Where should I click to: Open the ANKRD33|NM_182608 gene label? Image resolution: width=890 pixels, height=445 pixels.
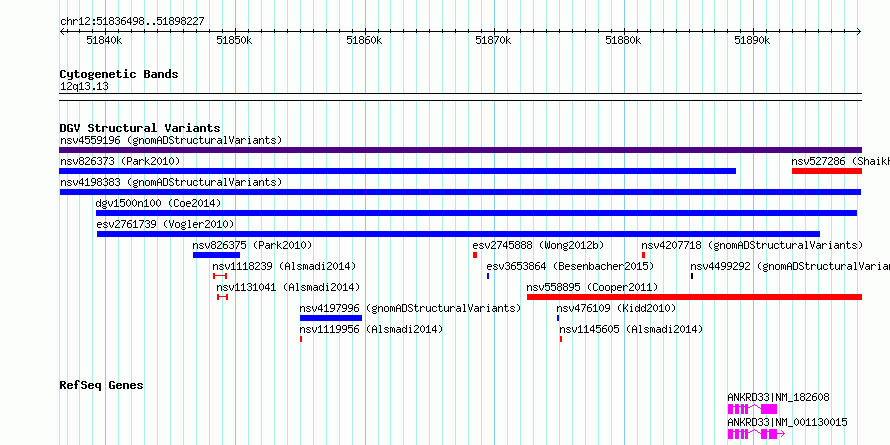coord(778,397)
